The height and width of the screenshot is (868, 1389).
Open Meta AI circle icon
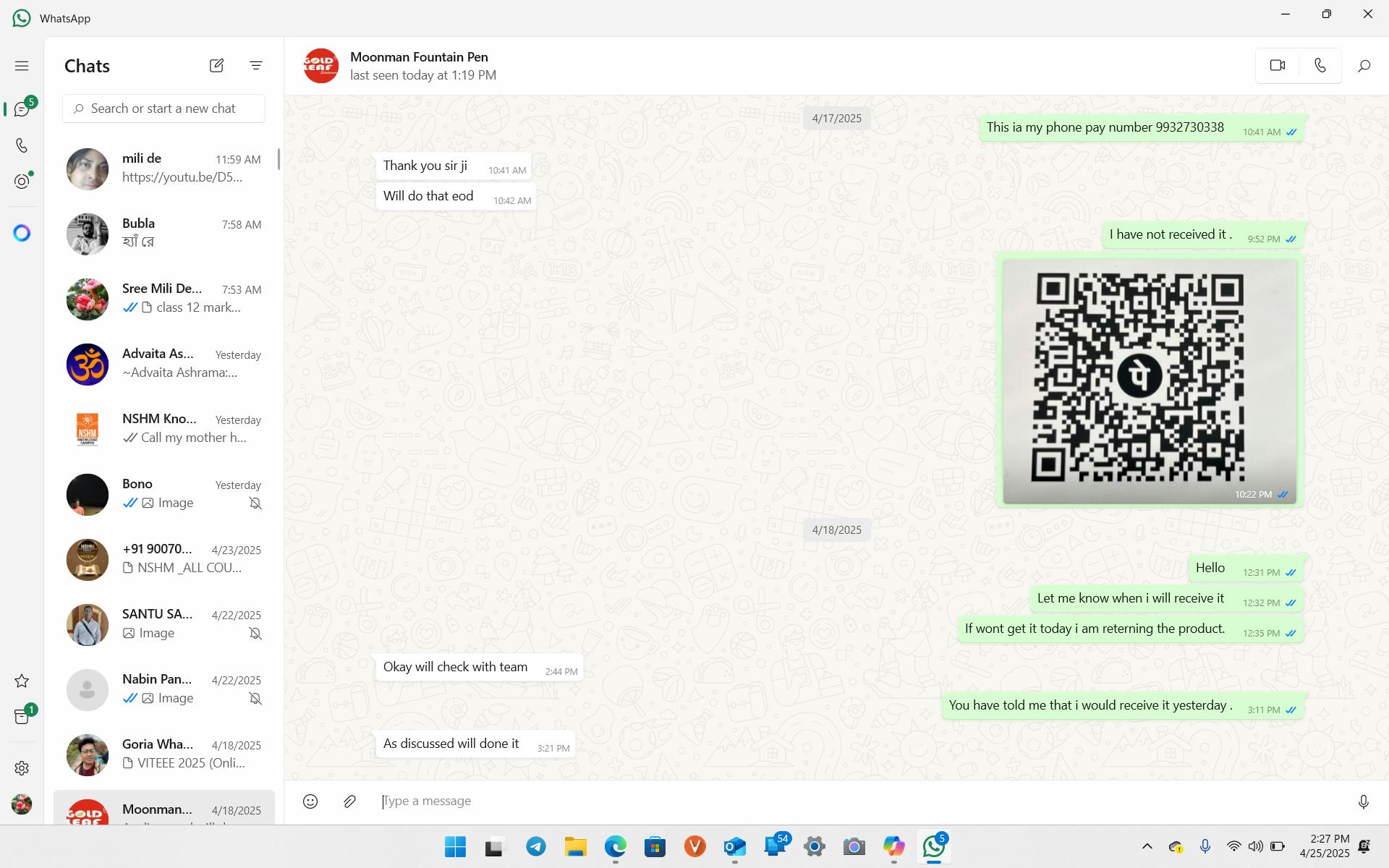tap(22, 233)
